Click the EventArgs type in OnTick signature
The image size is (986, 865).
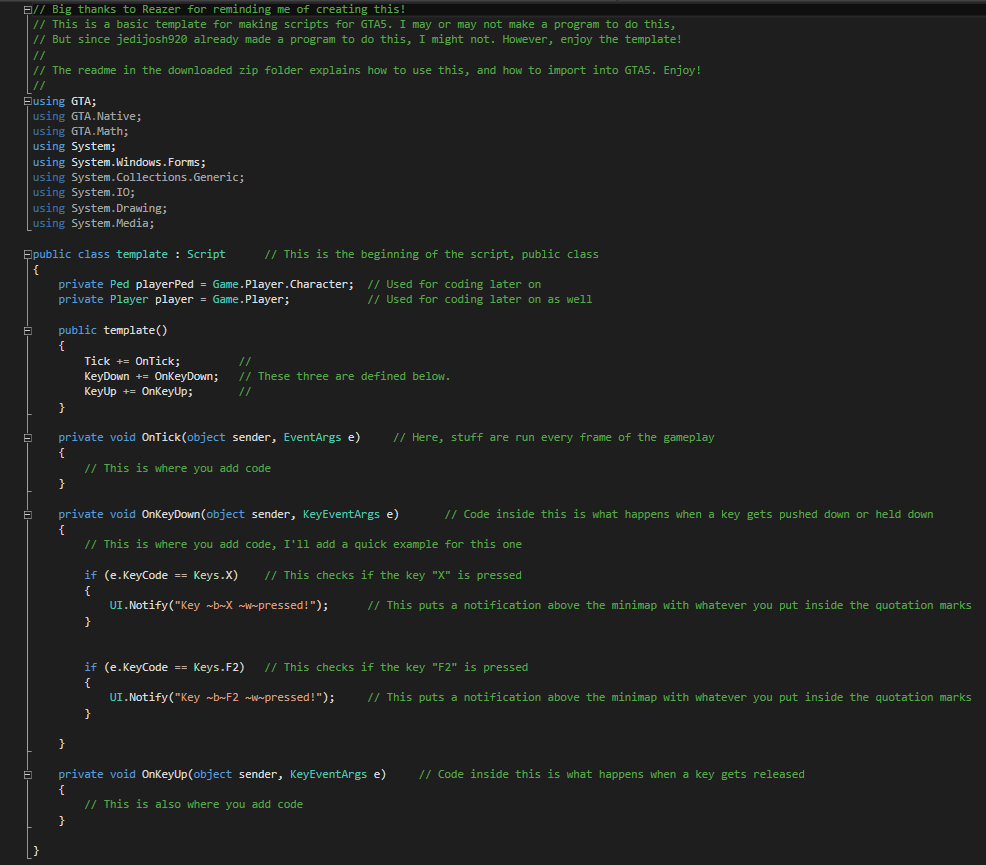312,438
